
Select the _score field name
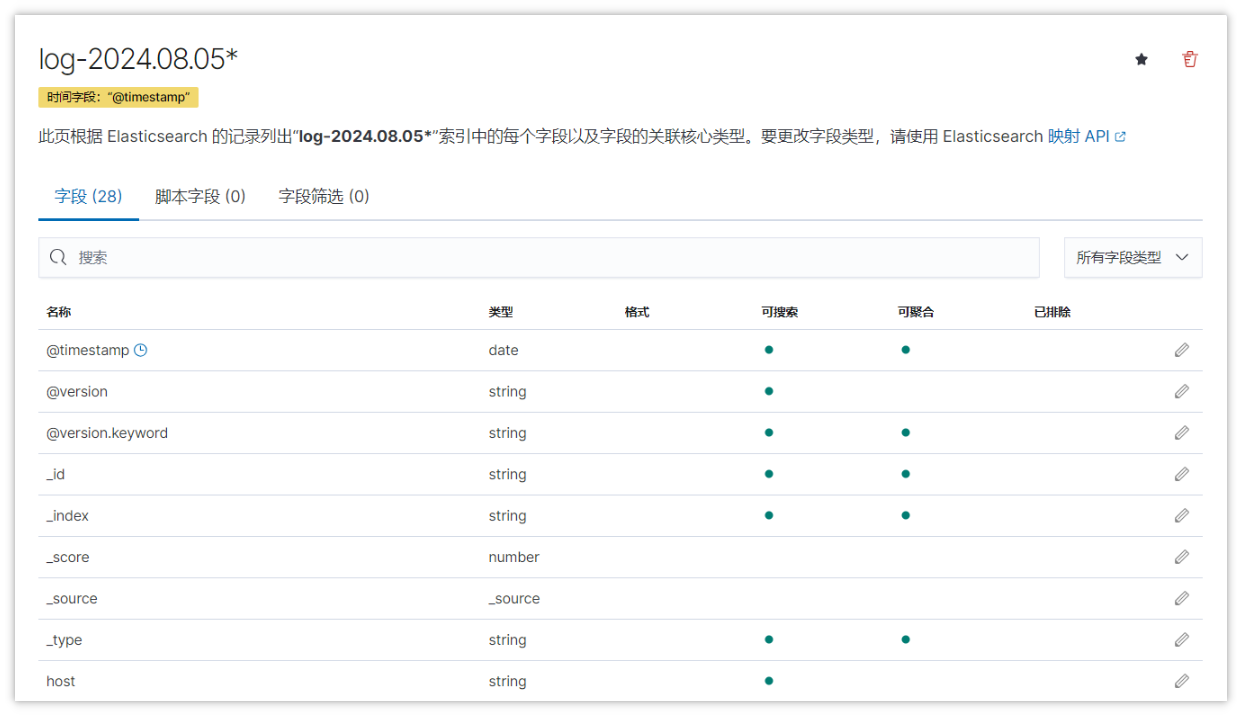click(x=68, y=557)
